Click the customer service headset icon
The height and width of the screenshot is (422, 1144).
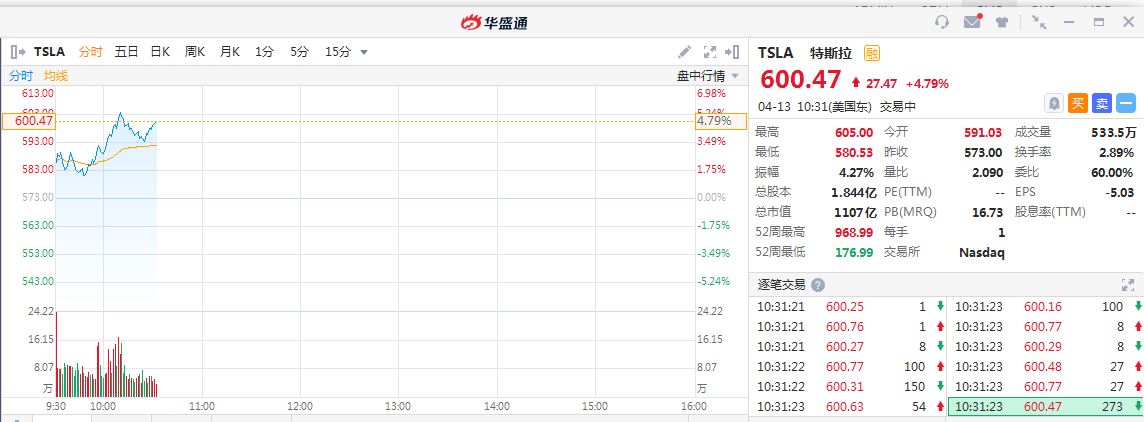(x=941, y=22)
